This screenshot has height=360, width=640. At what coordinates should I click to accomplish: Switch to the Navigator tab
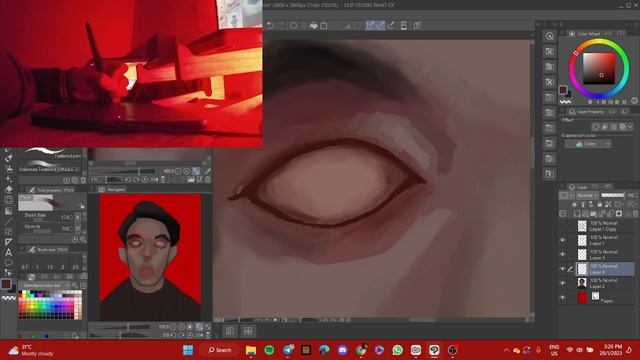(x=113, y=189)
